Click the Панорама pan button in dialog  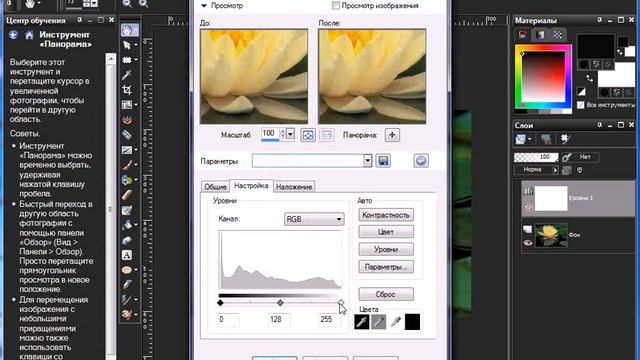(x=392, y=135)
